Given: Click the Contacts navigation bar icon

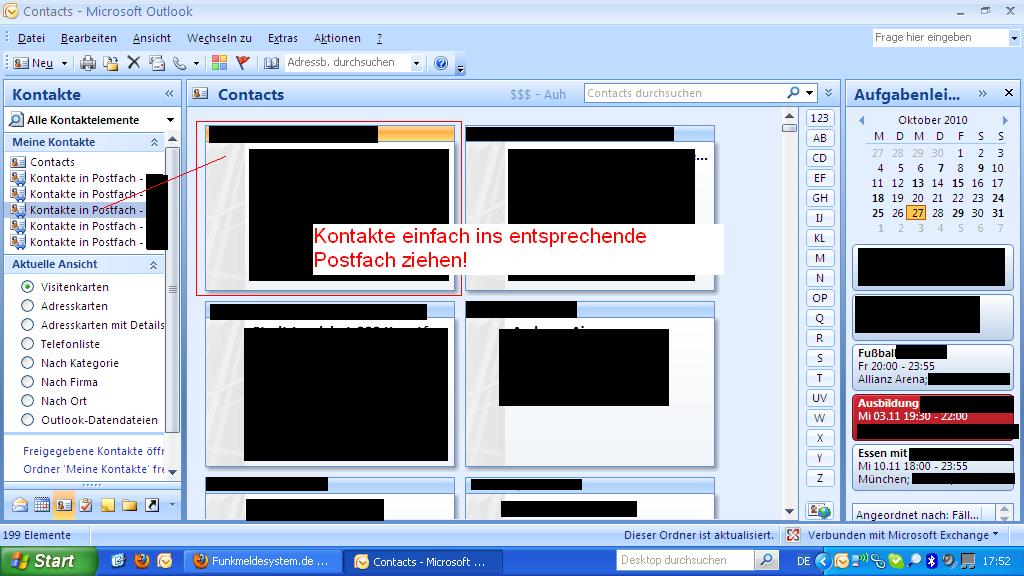Looking at the screenshot, I should coord(64,505).
